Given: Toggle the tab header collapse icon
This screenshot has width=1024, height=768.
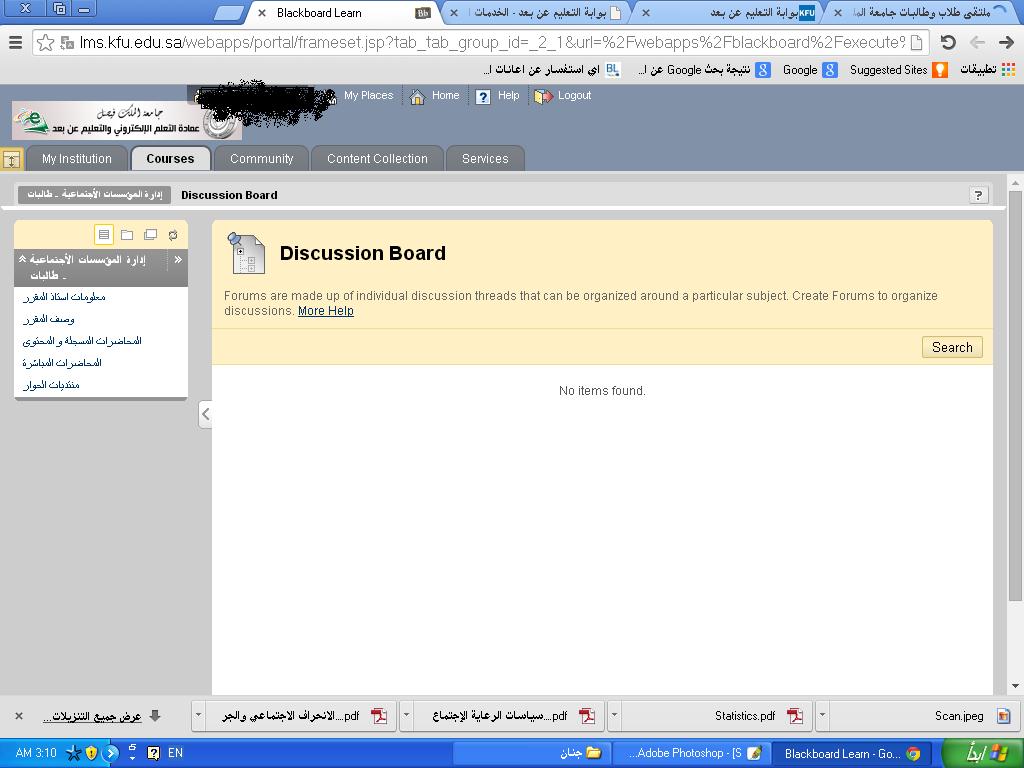Looking at the screenshot, I should tap(12, 159).
